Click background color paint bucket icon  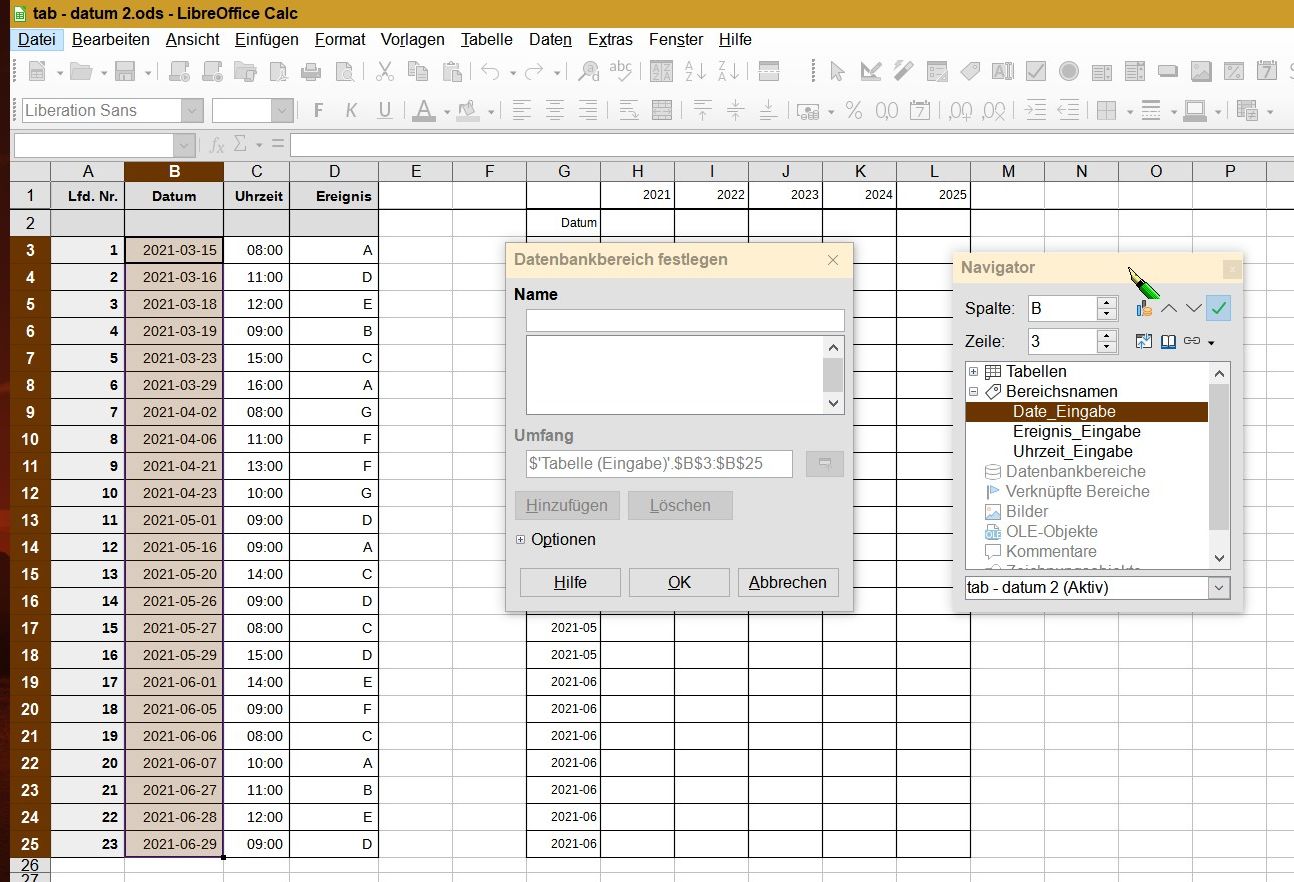467,110
